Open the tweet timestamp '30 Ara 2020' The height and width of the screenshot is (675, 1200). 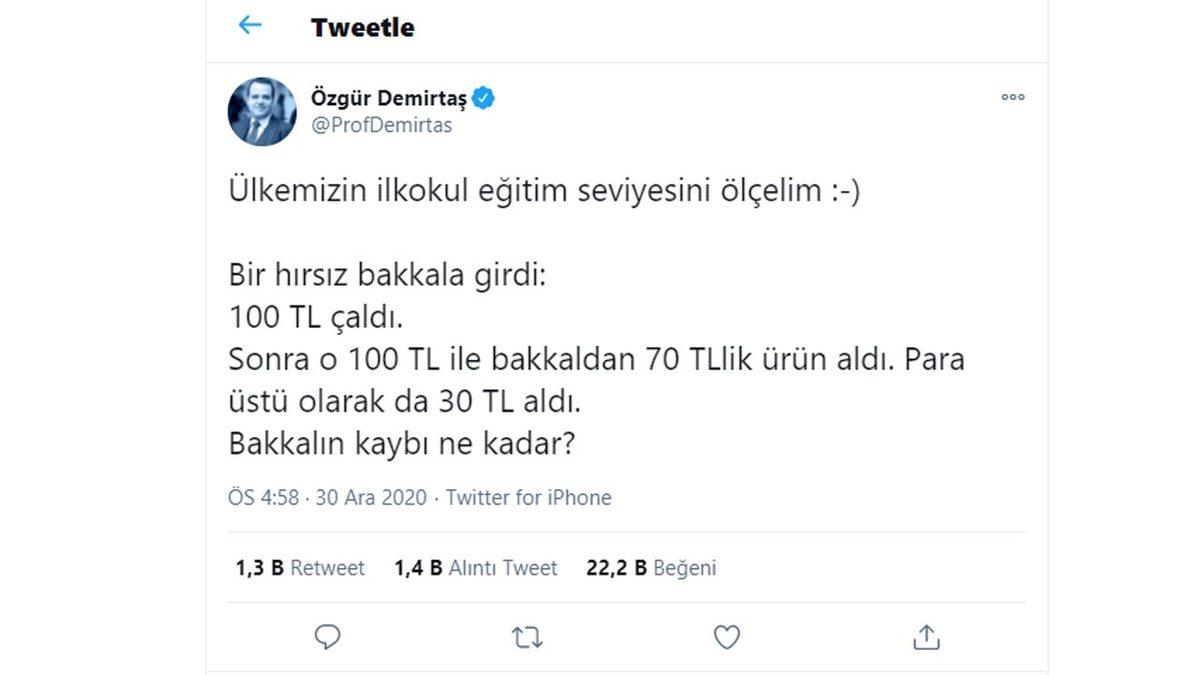pyautogui.click(x=366, y=497)
